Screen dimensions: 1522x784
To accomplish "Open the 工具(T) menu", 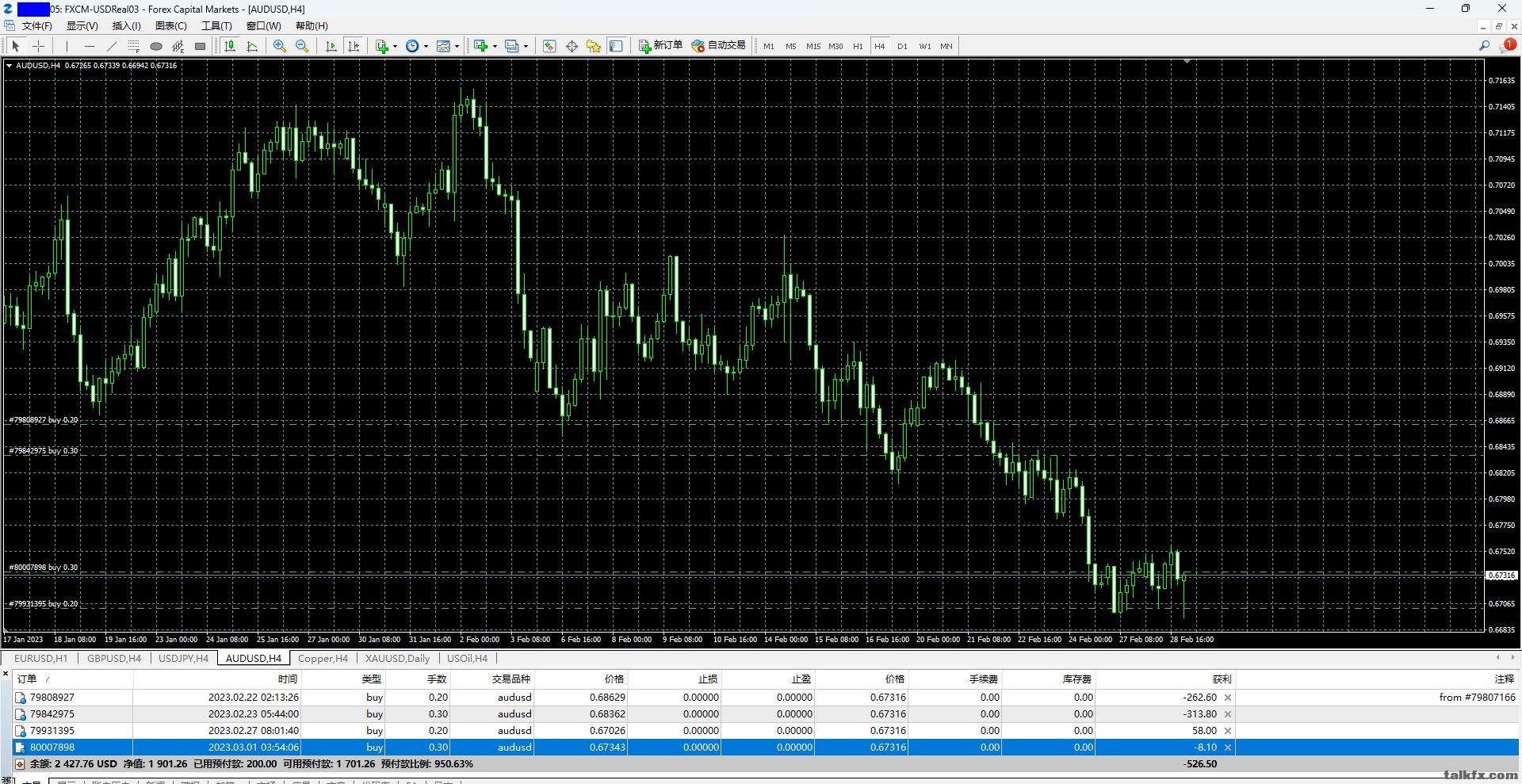I will tap(216, 26).
